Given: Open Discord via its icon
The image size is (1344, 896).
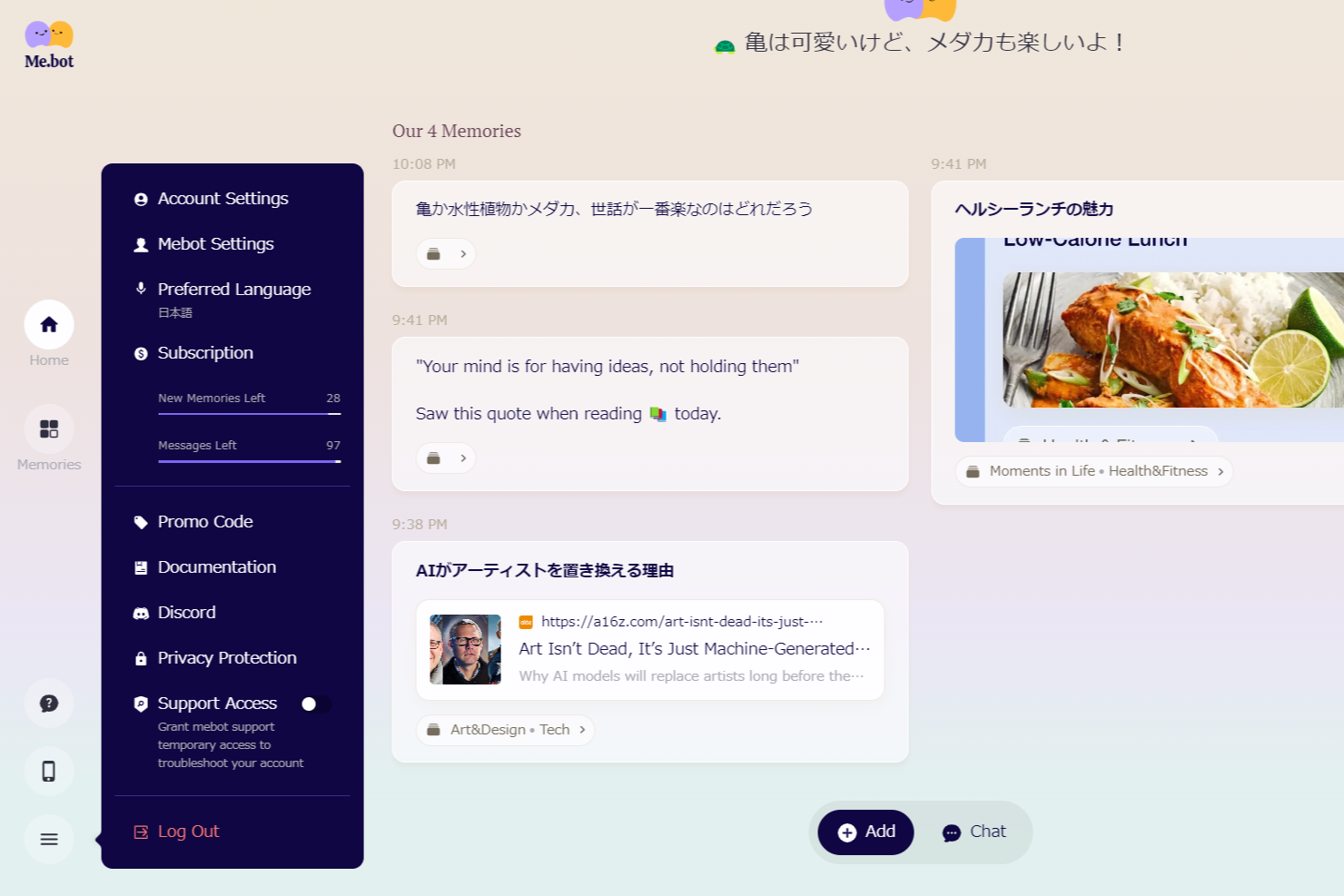Looking at the screenshot, I should (x=141, y=613).
